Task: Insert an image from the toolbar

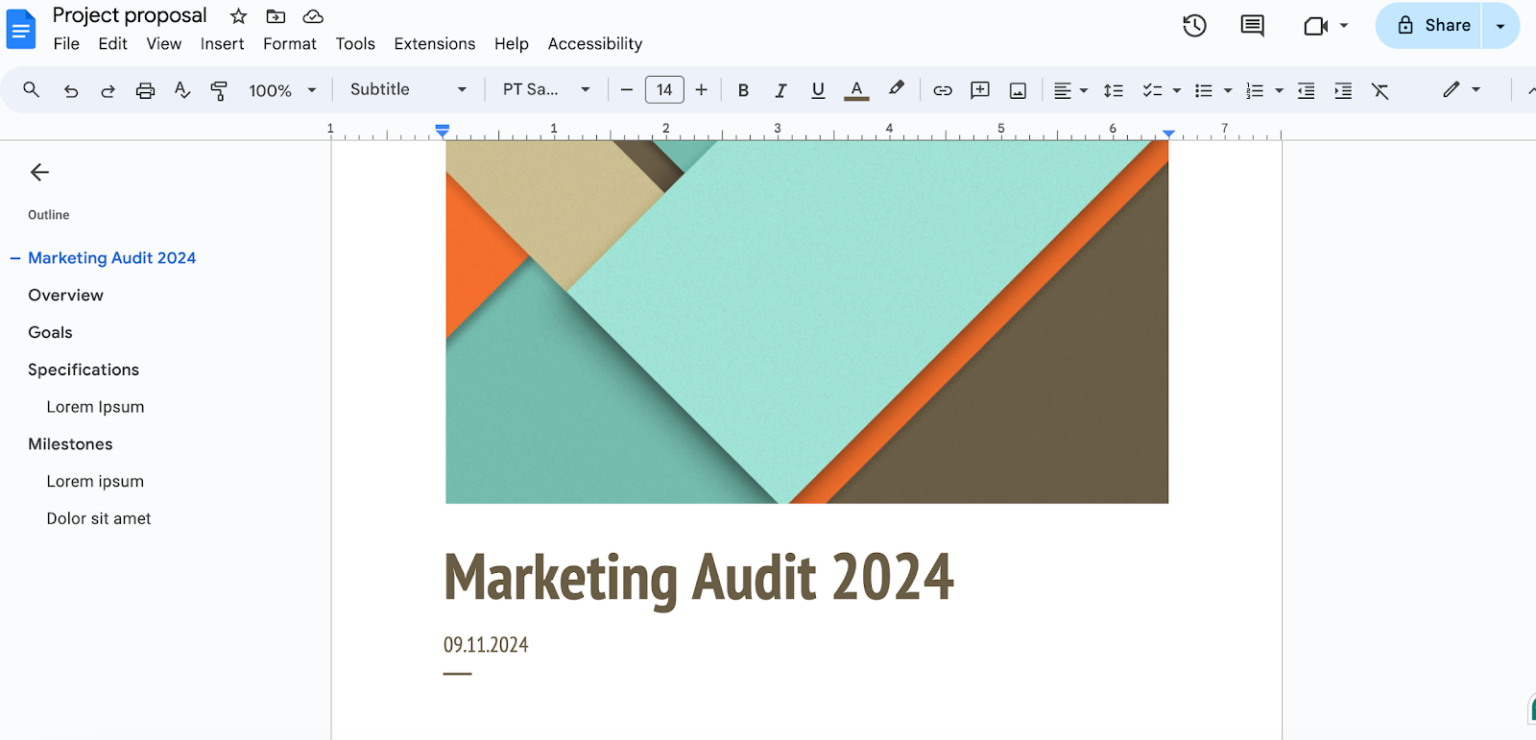Action: (x=1017, y=89)
